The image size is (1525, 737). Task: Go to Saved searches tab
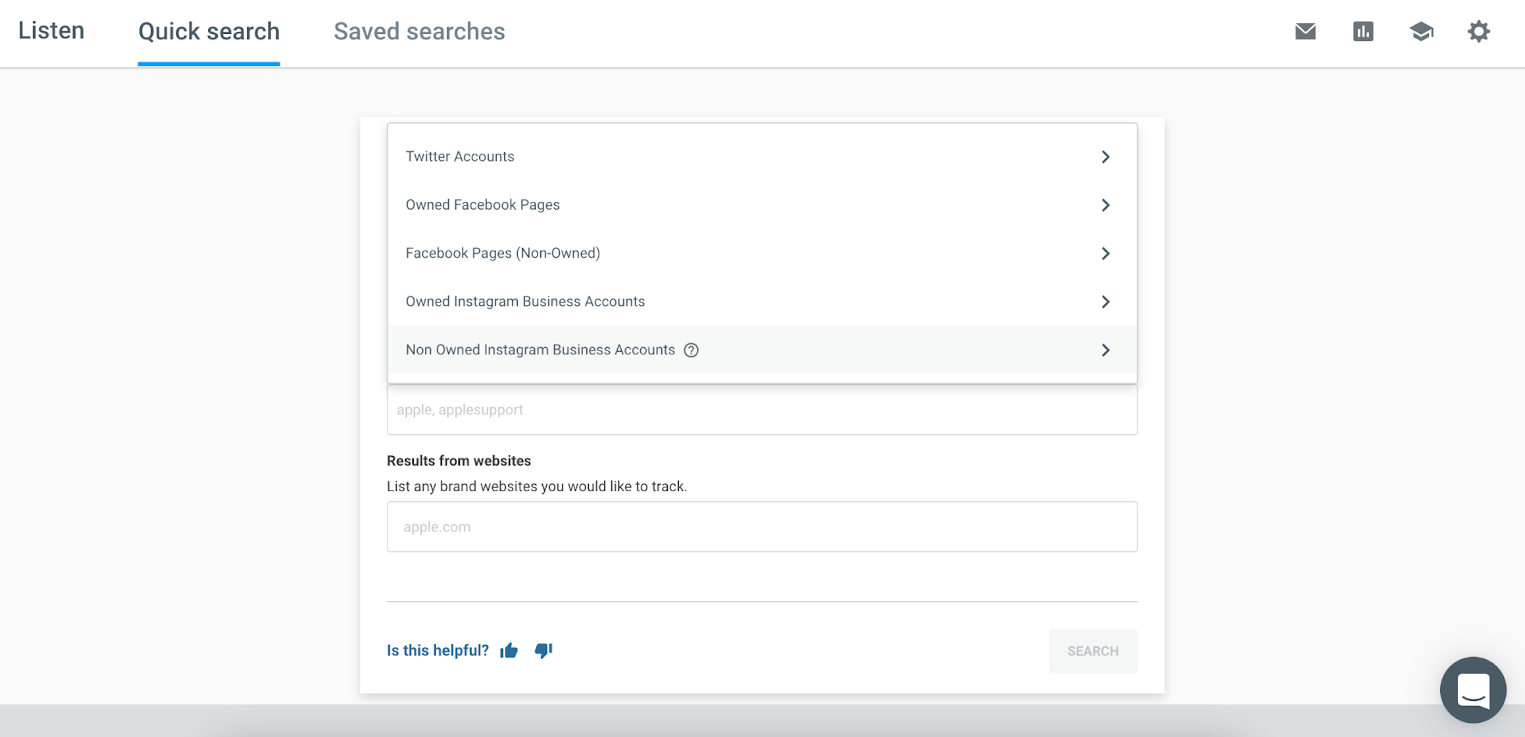pyautogui.click(x=419, y=32)
